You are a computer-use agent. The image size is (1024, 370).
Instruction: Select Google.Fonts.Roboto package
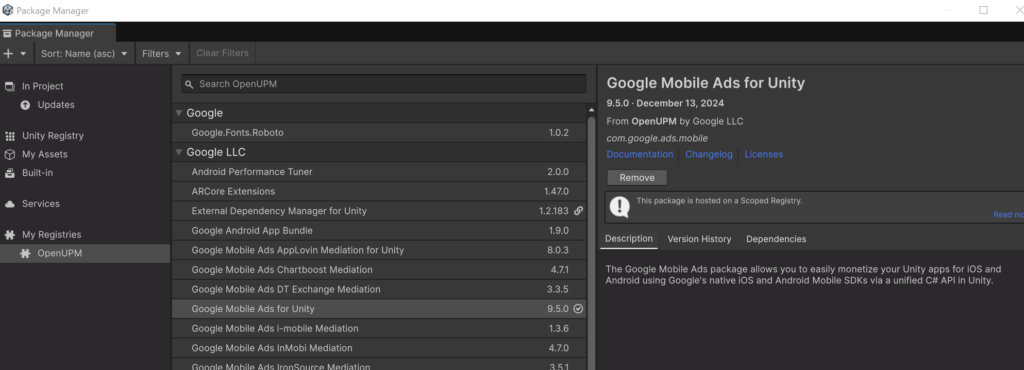point(379,132)
